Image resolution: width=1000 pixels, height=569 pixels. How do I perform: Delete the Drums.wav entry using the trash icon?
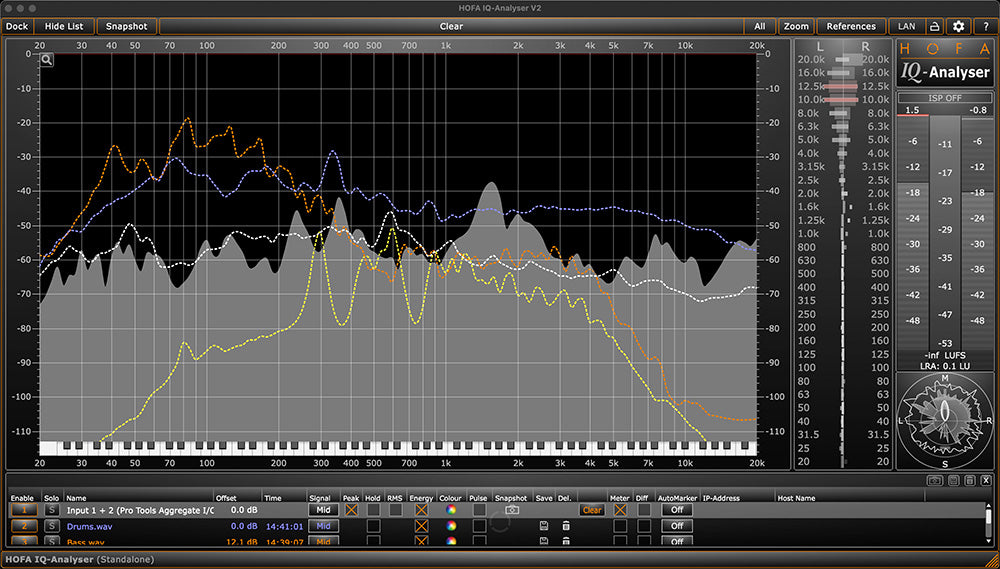[565, 526]
